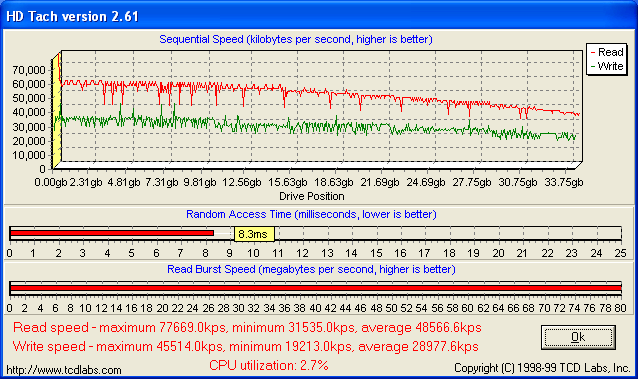
Task: Click the CPU utilization: 2.7% text
Action: [x=269, y=365]
